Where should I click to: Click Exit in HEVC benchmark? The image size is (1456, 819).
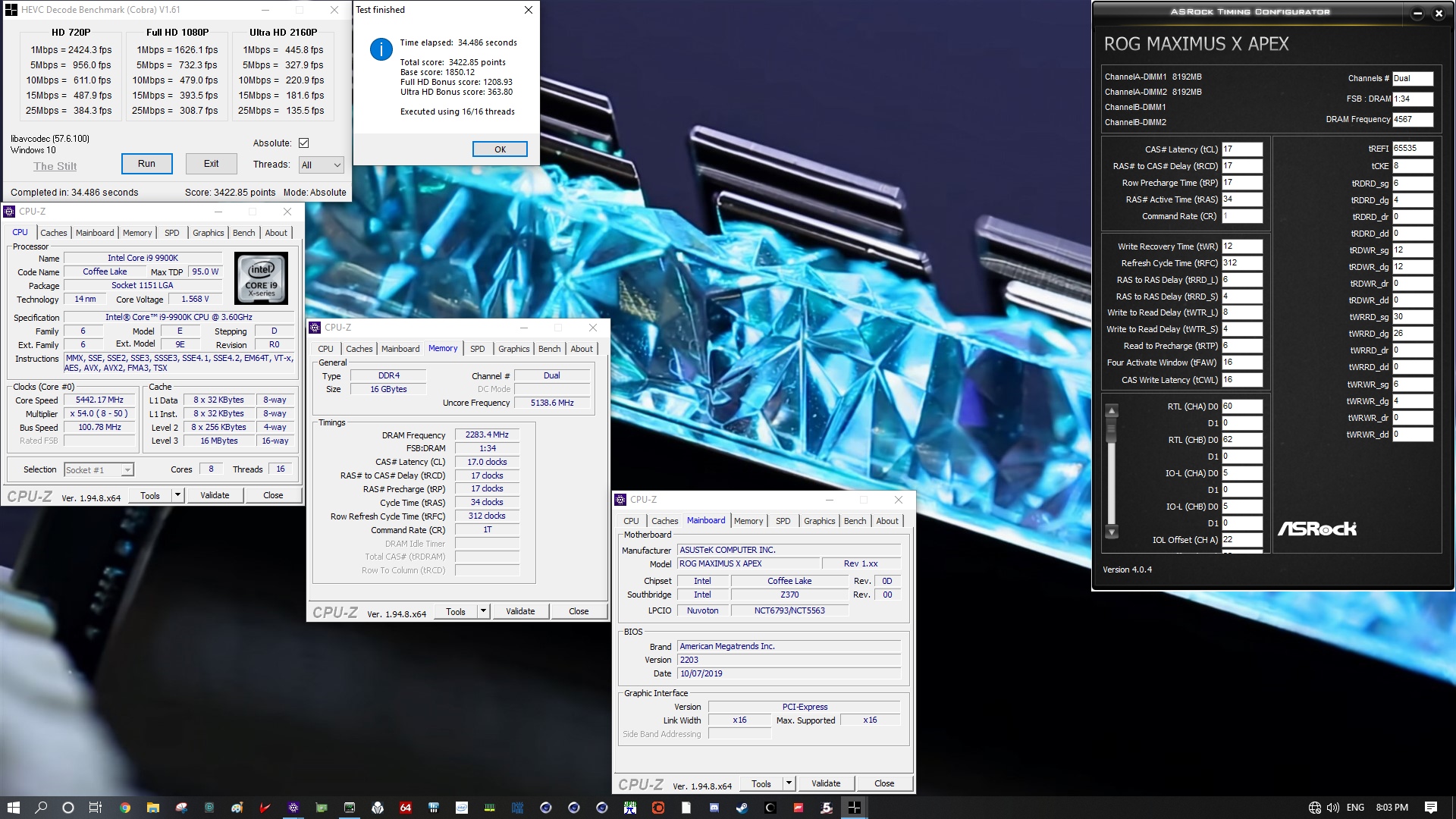coord(211,164)
